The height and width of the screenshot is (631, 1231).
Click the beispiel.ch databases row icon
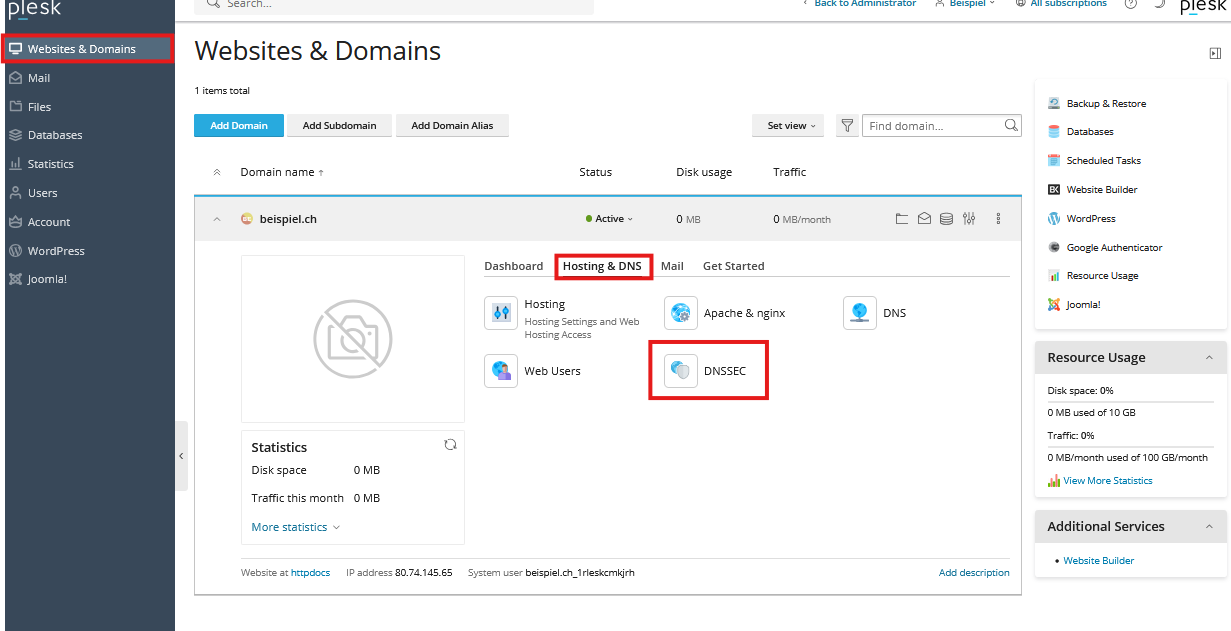(946, 219)
